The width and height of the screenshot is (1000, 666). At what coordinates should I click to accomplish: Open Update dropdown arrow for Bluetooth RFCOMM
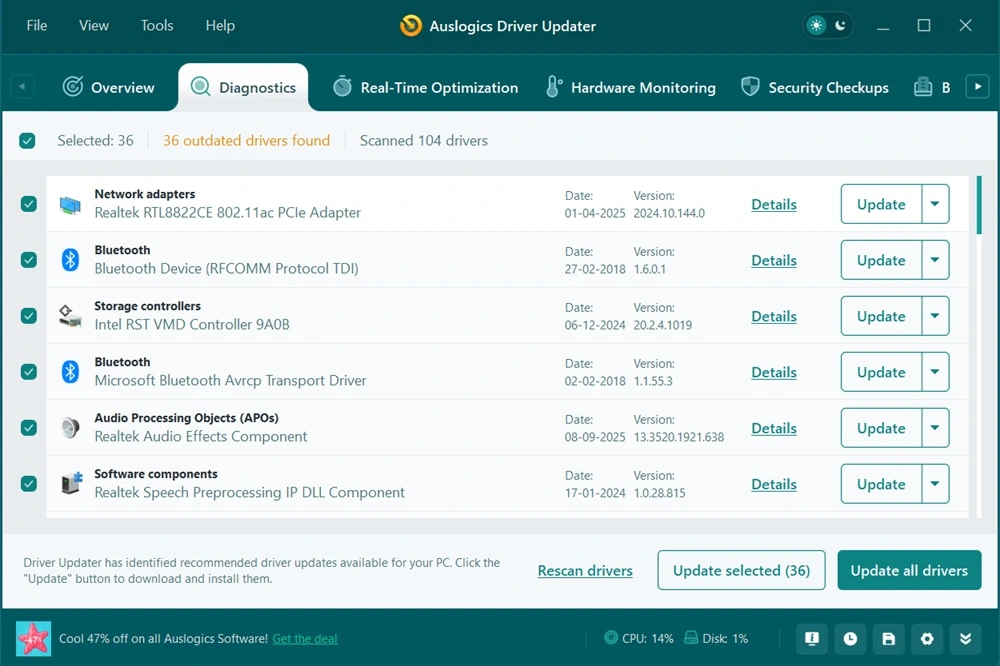coord(935,260)
